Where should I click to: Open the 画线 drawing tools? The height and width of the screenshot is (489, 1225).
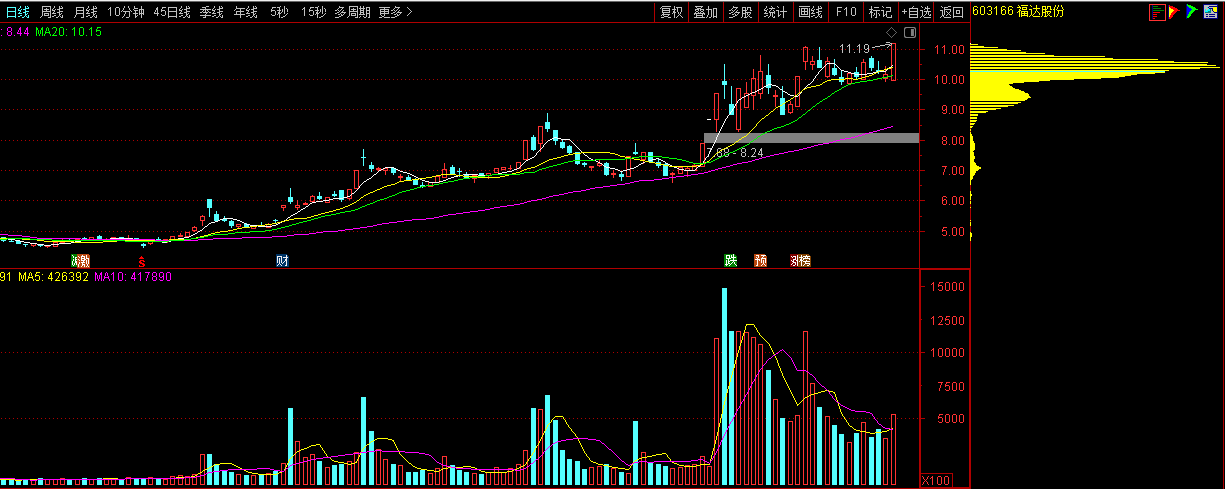[x=810, y=12]
